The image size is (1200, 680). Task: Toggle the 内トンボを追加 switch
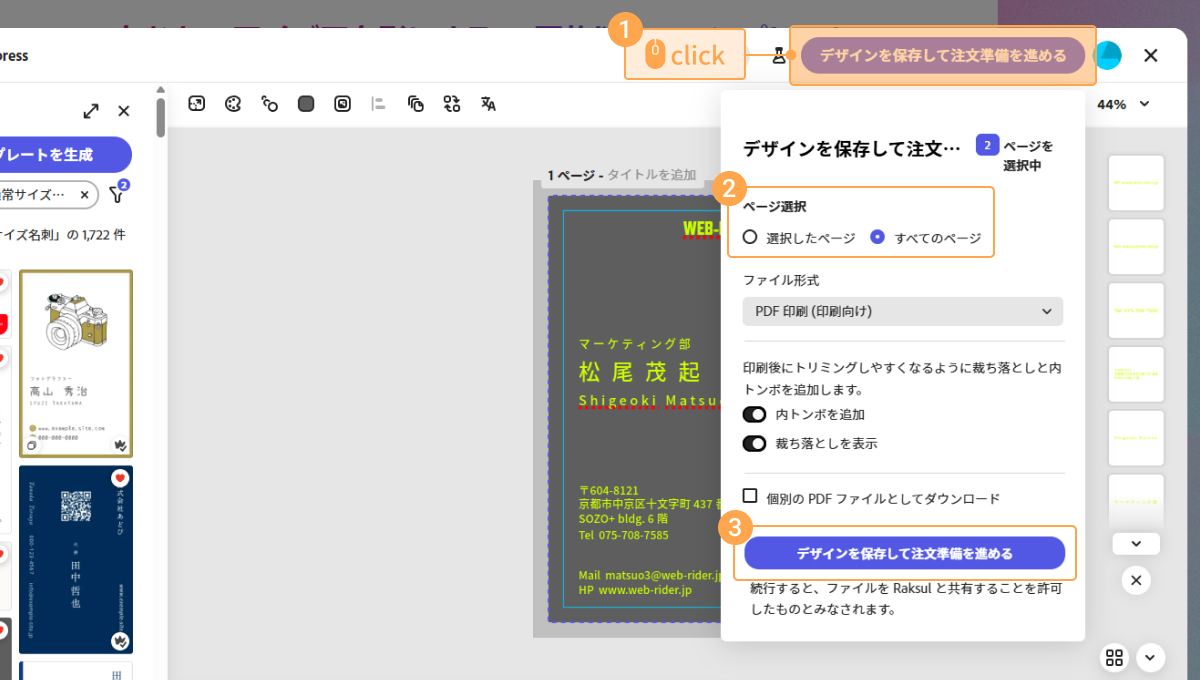[x=754, y=414]
